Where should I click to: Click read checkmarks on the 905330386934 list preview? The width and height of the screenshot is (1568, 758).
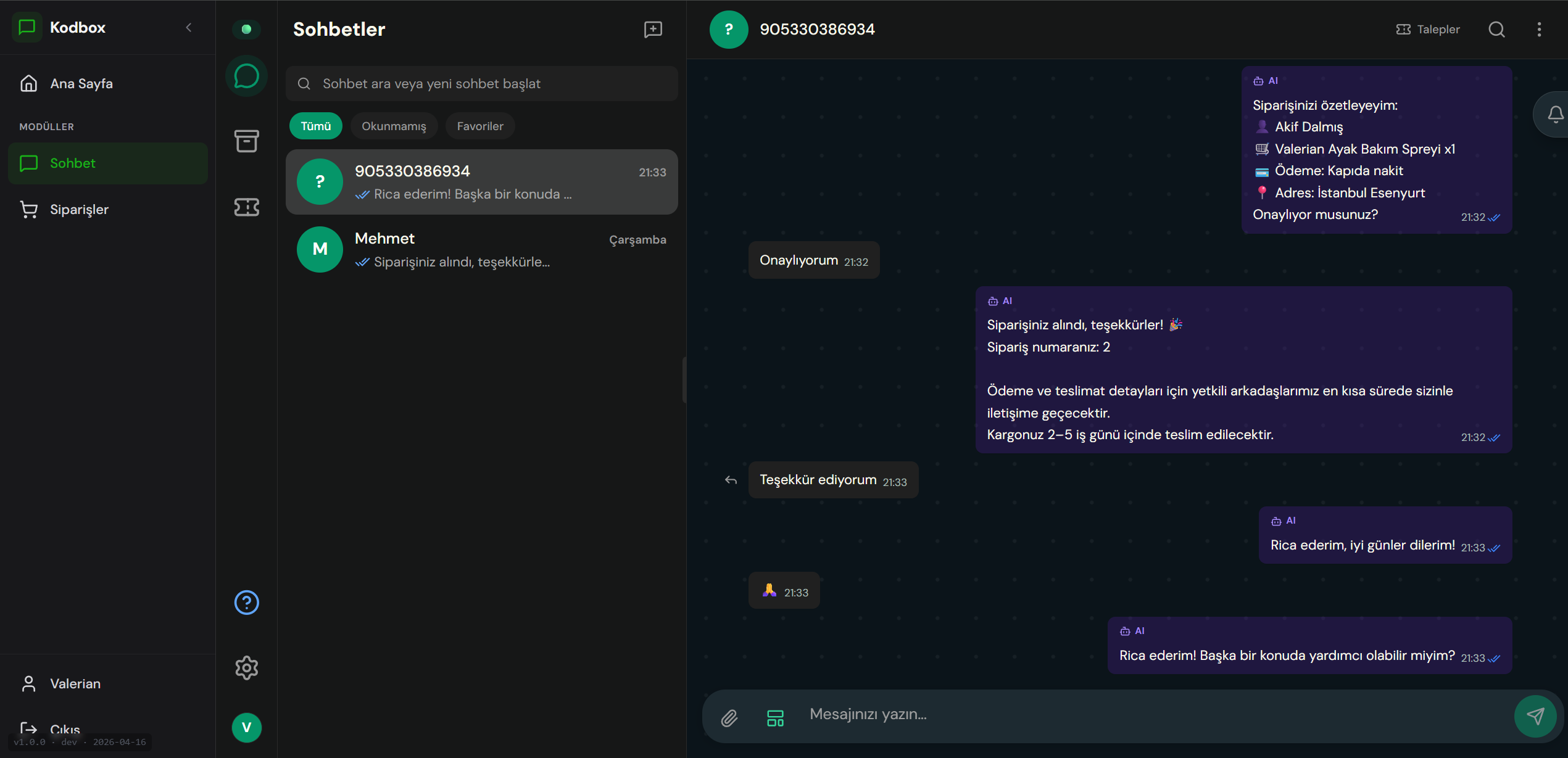click(362, 194)
